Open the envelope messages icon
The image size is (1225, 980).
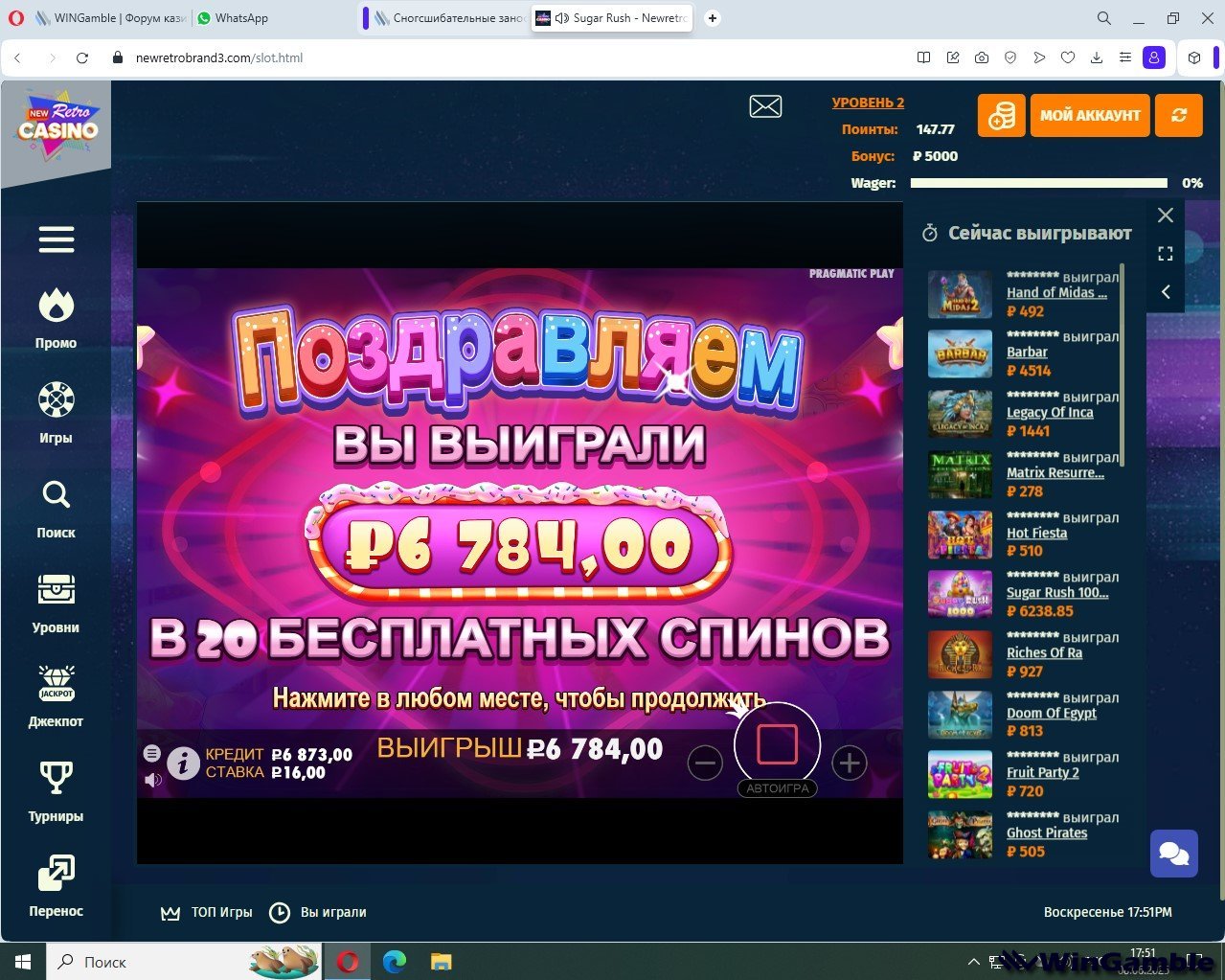point(765,106)
